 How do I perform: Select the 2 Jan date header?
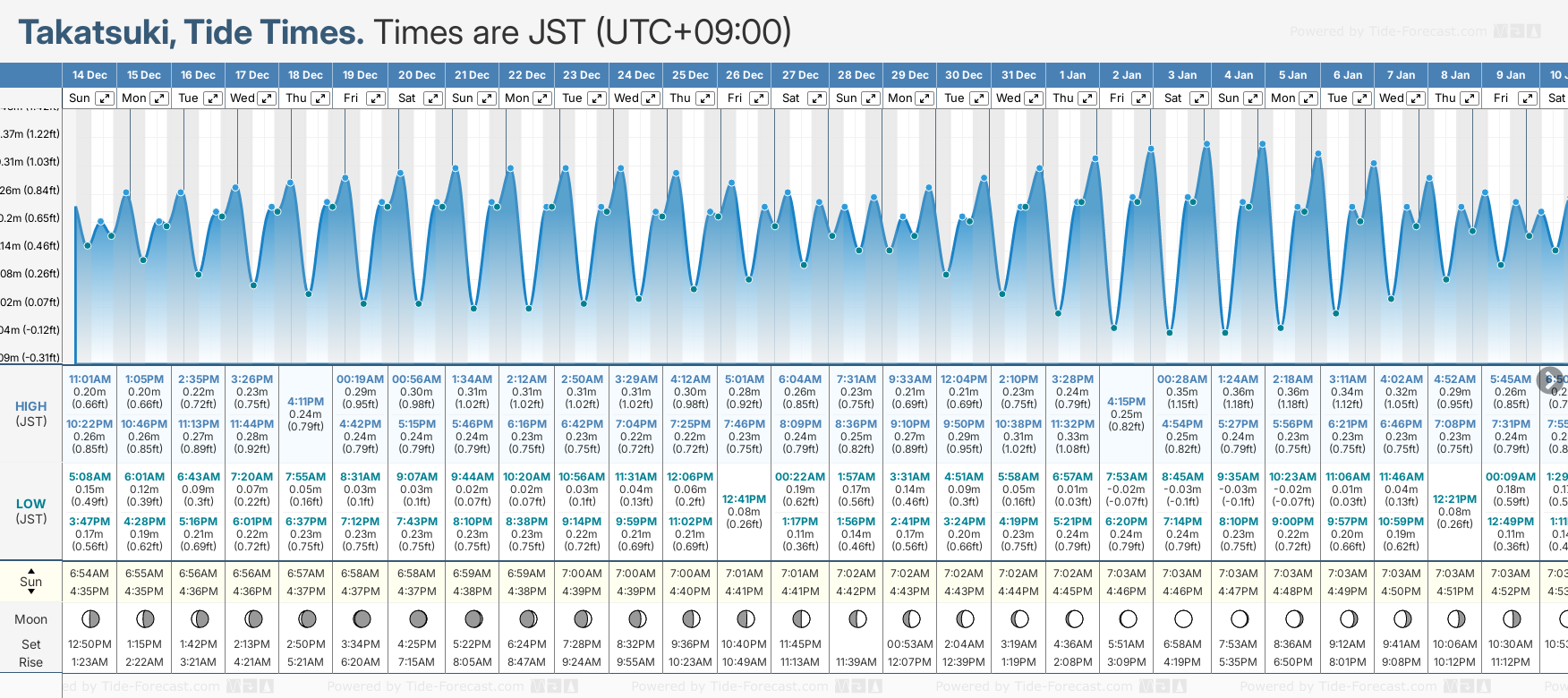(1126, 75)
